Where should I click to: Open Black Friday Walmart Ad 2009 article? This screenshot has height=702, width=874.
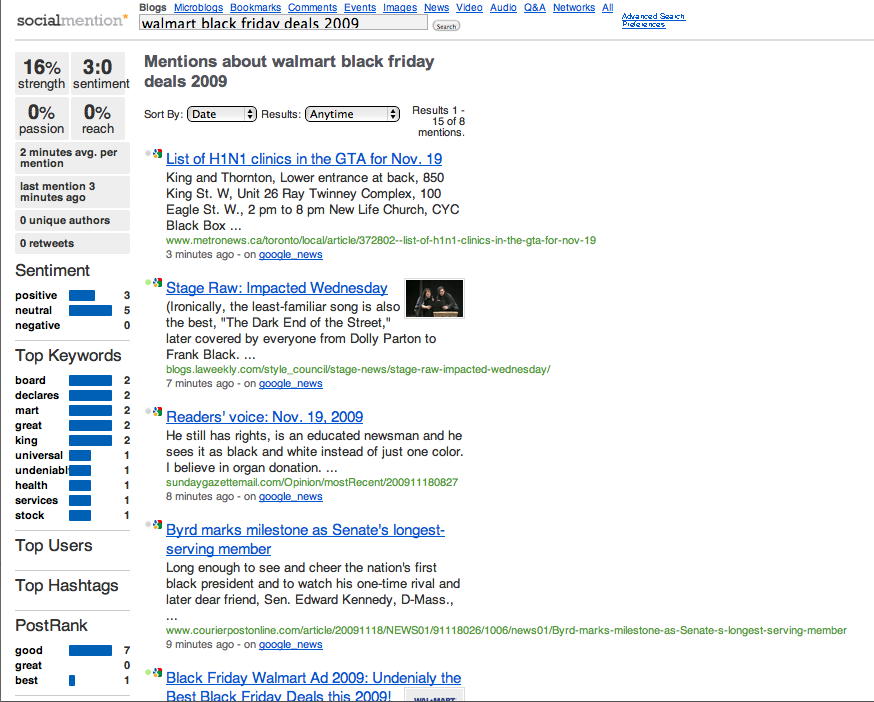[x=313, y=687]
